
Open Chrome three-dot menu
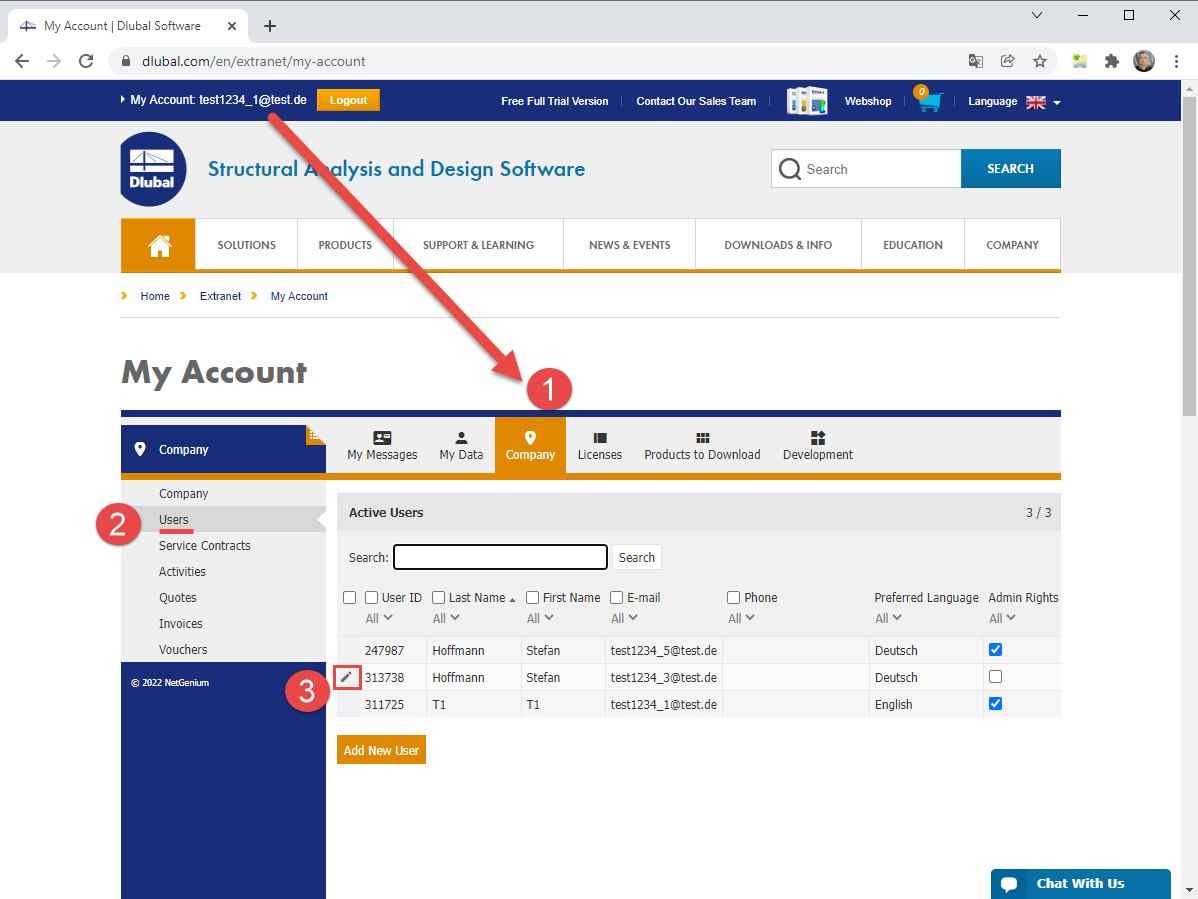click(x=1176, y=61)
